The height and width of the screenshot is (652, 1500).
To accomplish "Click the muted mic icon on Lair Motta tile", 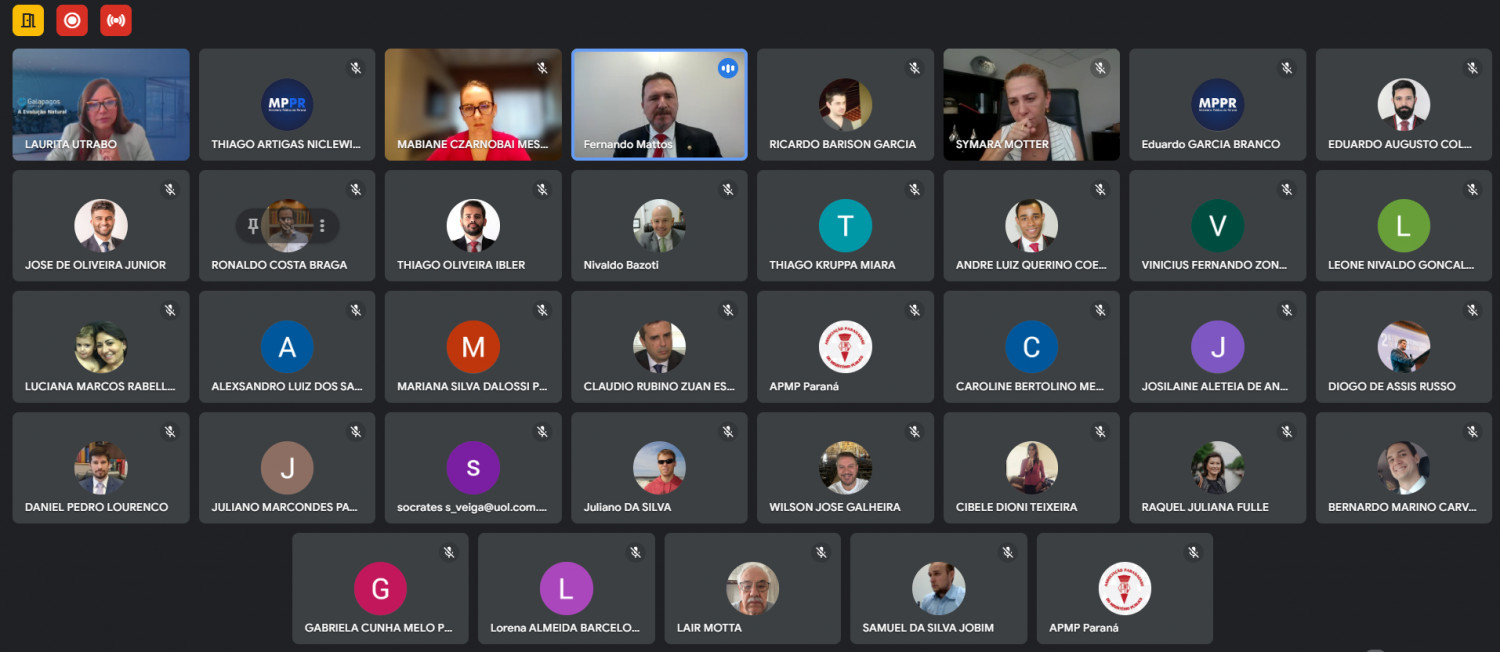I will pos(821,552).
